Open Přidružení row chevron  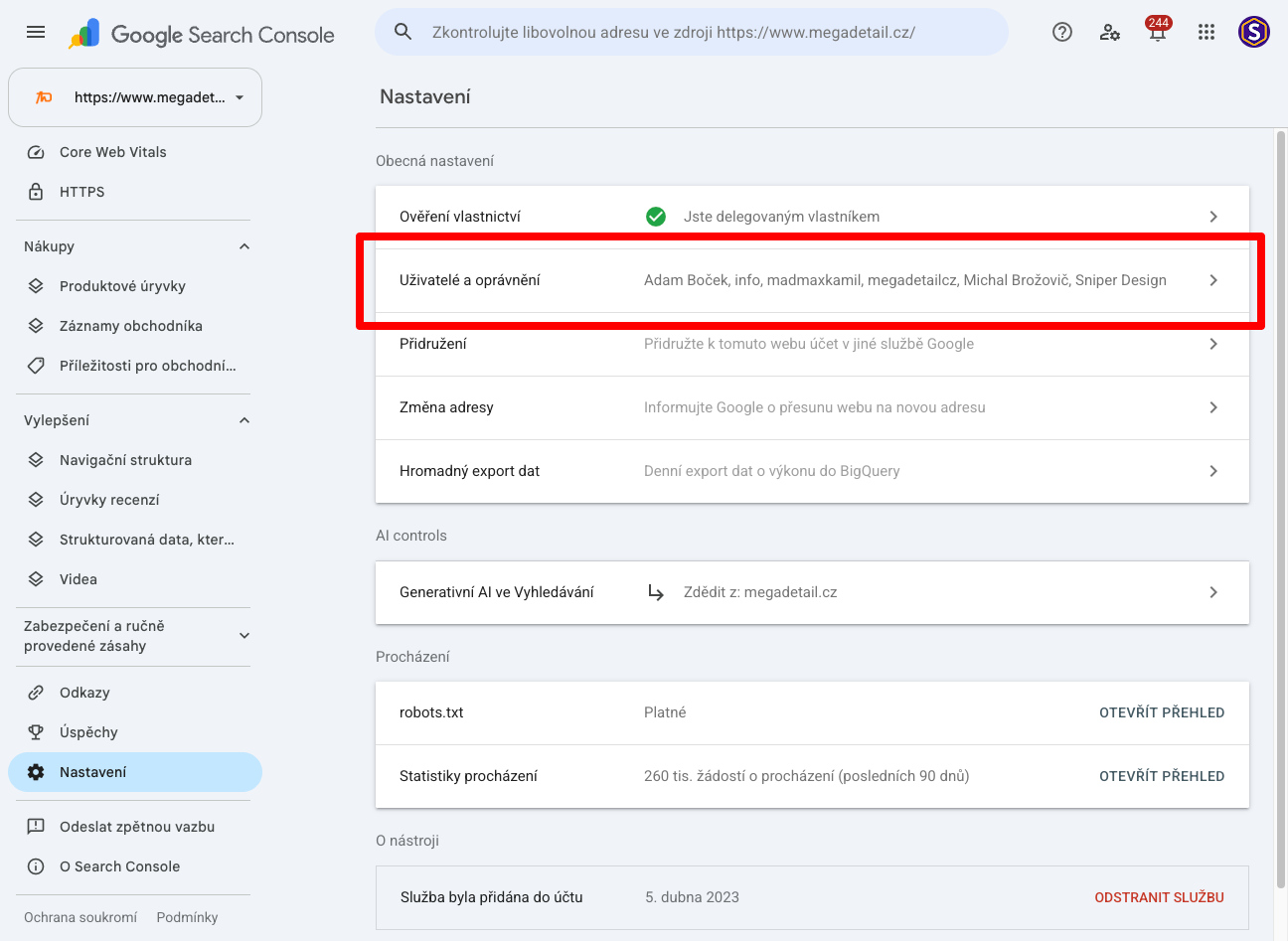coord(1213,344)
